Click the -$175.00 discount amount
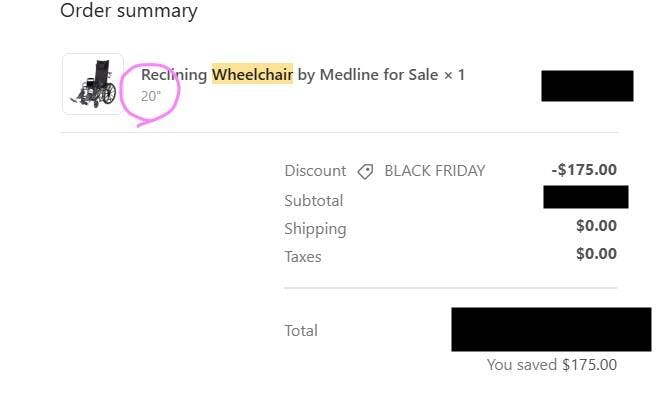 pyautogui.click(x=584, y=170)
